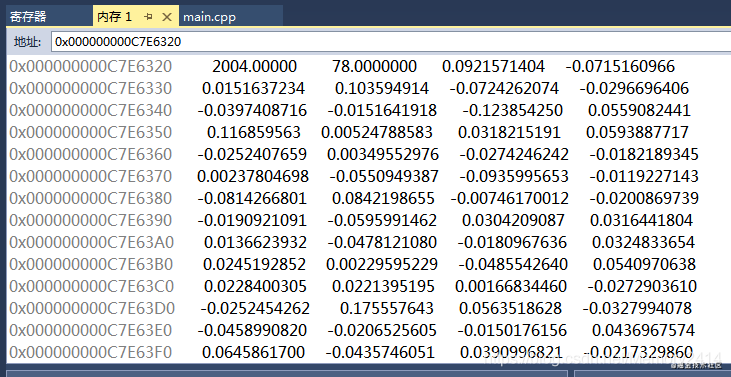Click the value 0.0645861700
The height and width of the screenshot is (377, 731).
[254, 351]
